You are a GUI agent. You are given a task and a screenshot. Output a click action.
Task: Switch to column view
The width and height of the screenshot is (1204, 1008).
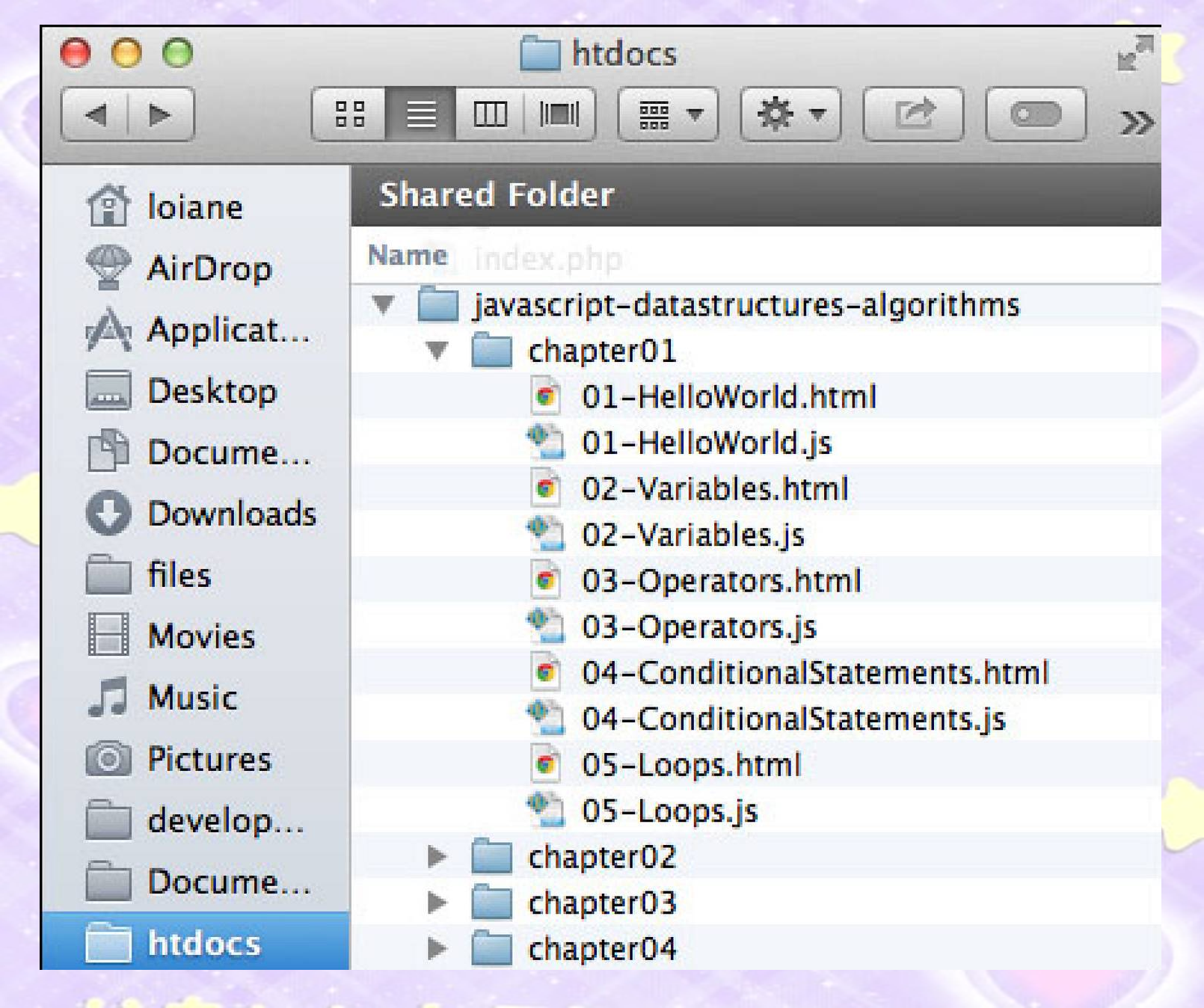(x=490, y=114)
